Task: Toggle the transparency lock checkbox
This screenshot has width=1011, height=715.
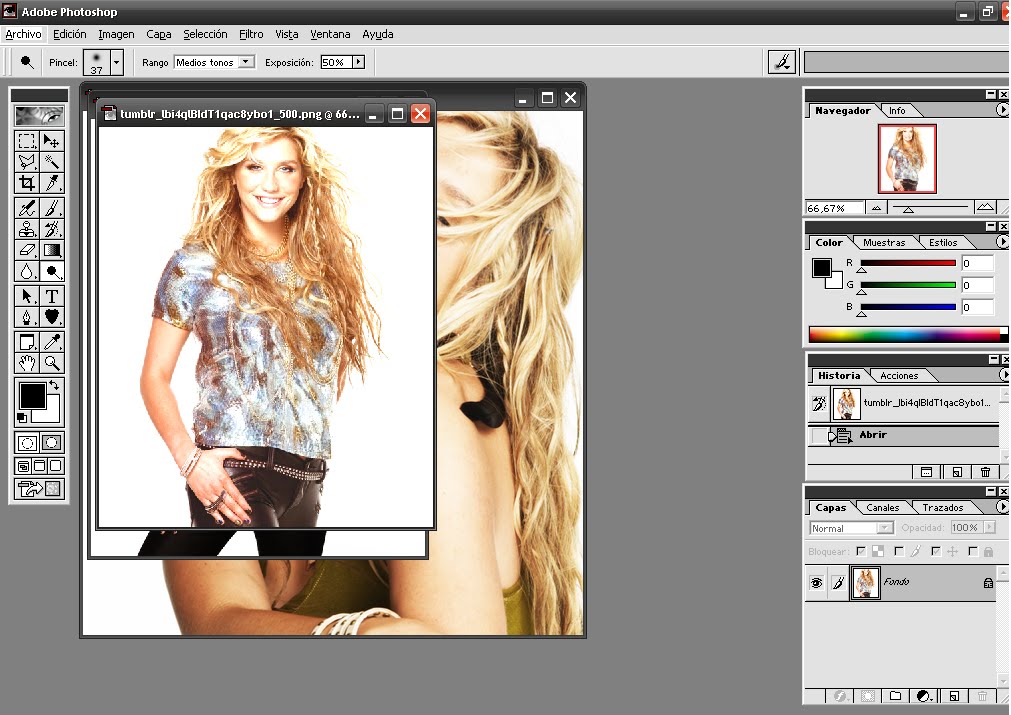Action: 860,551
